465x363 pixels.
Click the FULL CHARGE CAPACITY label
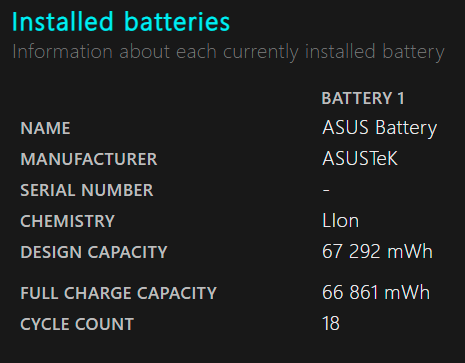coord(119,293)
